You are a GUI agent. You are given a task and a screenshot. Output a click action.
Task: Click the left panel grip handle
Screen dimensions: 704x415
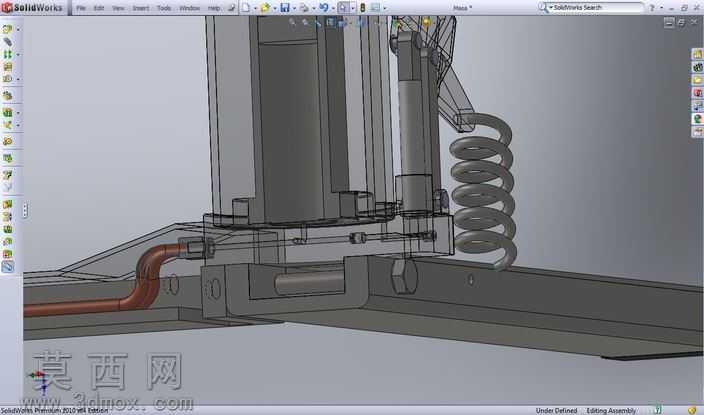coord(25,210)
